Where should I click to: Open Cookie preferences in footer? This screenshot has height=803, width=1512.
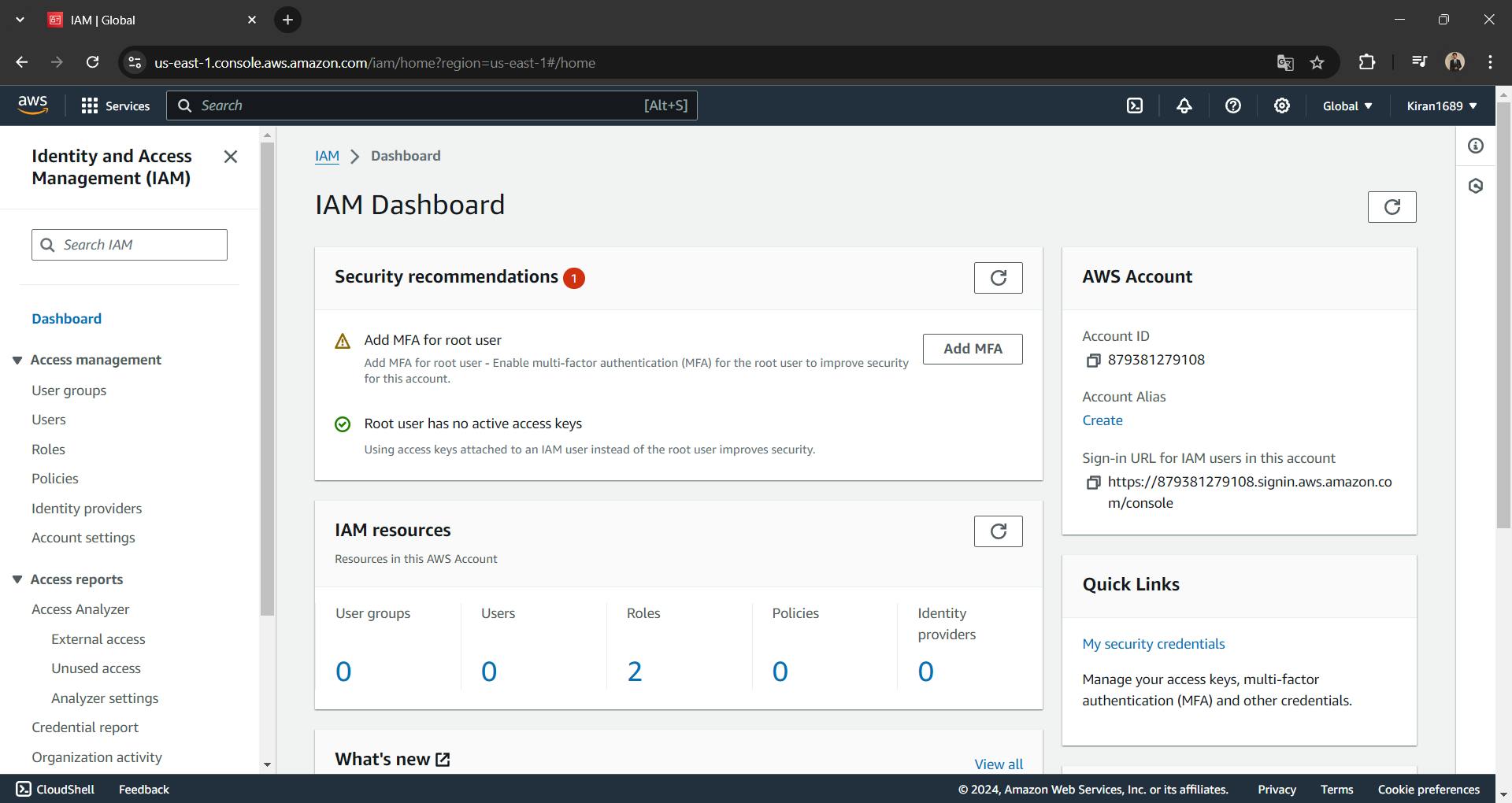tap(1429, 789)
